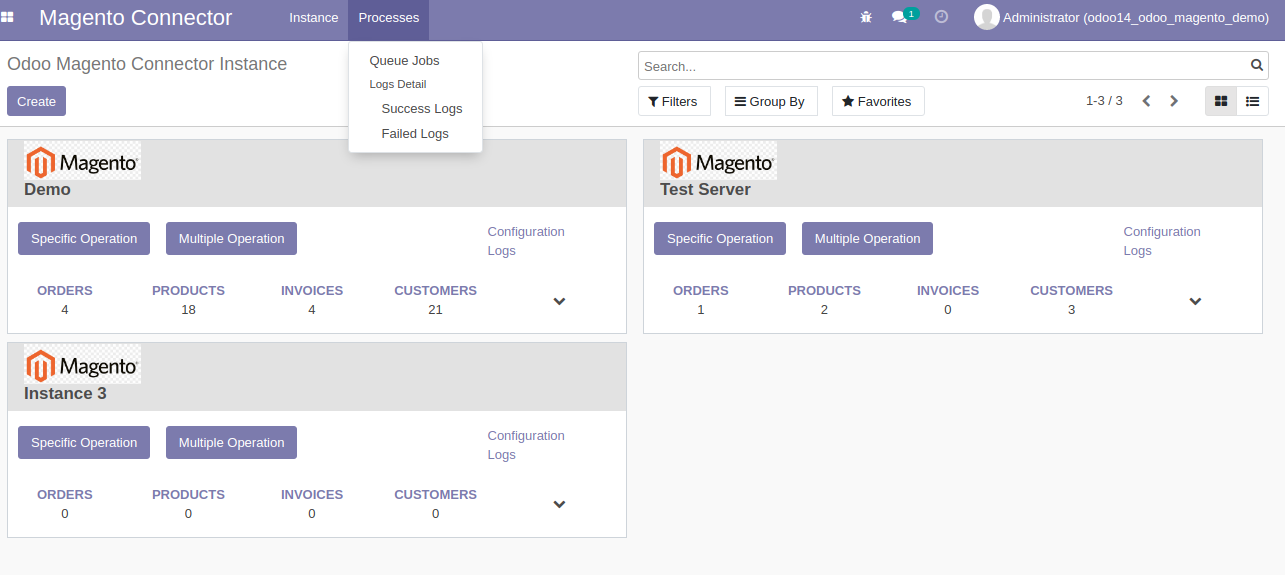Viewport: 1285px width, 575px height.
Task: Expand the Instance 3 card chevron
Action: click(x=559, y=505)
